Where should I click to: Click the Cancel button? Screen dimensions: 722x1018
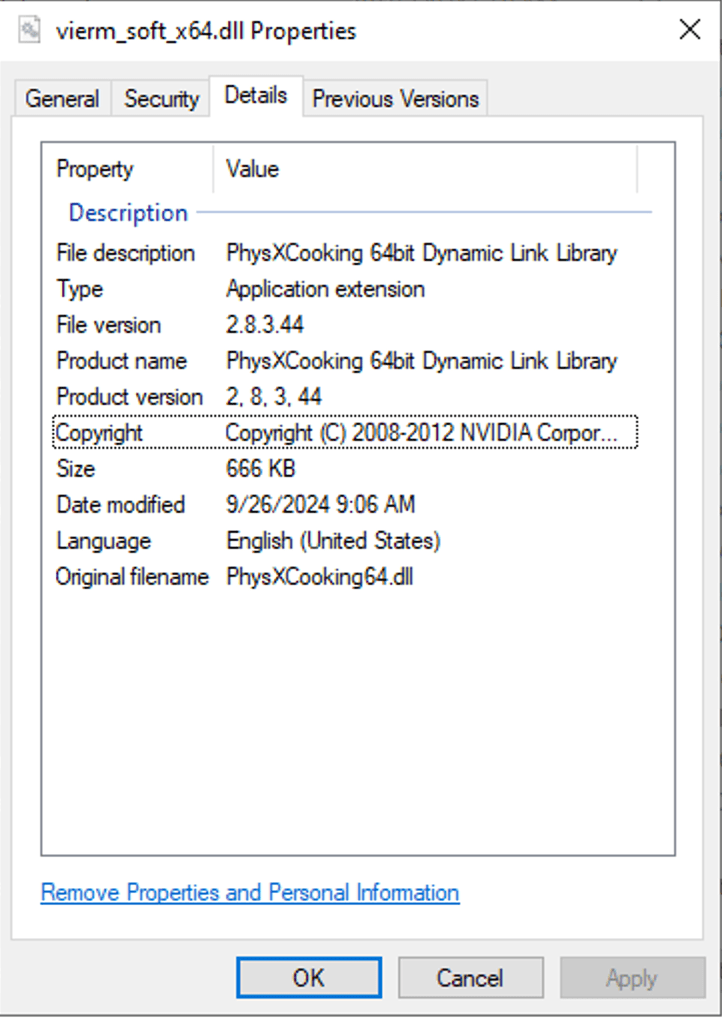tap(470, 978)
